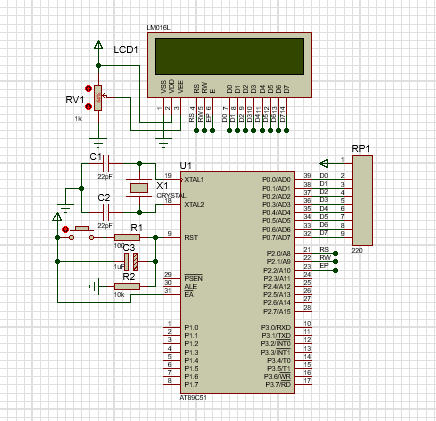The image size is (436, 421).
Task: Select the RS terminal dot at P2.0
Action: tap(336, 253)
